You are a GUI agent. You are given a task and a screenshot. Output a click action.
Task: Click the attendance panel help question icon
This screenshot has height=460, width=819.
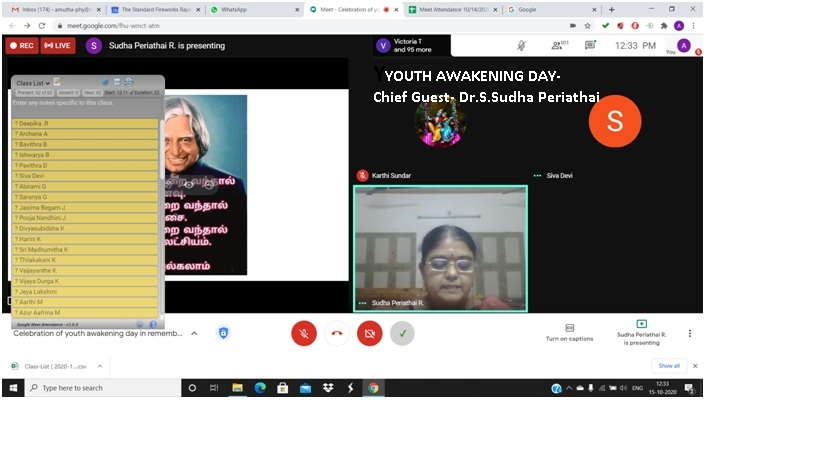(x=153, y=324)
